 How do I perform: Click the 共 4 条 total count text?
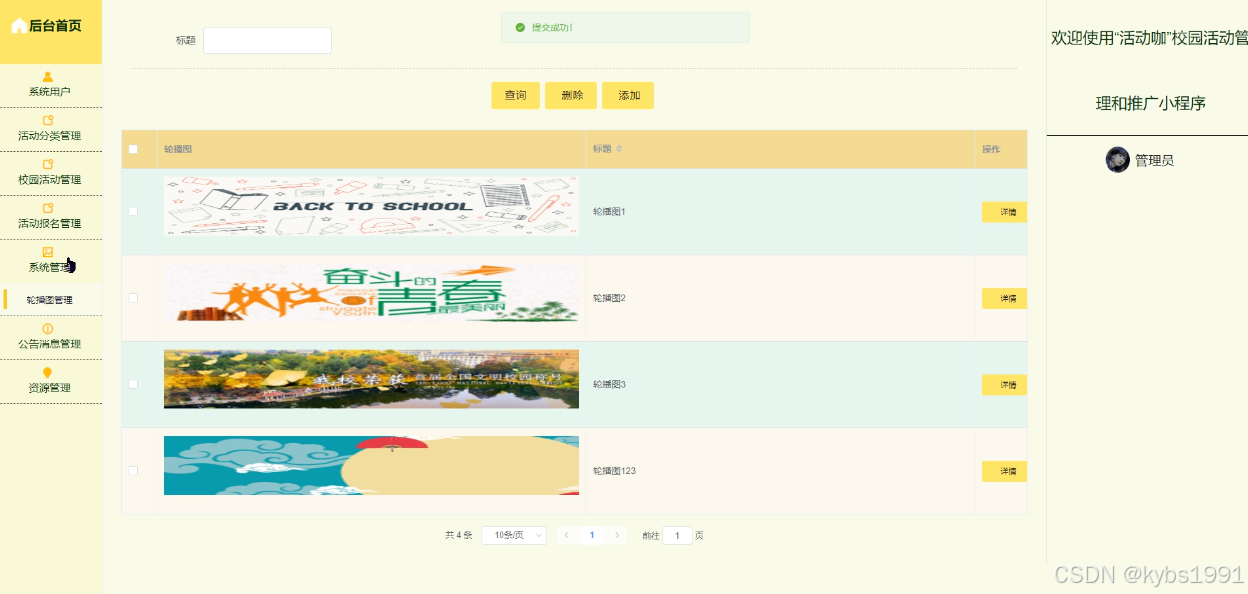tap(458, 535)
